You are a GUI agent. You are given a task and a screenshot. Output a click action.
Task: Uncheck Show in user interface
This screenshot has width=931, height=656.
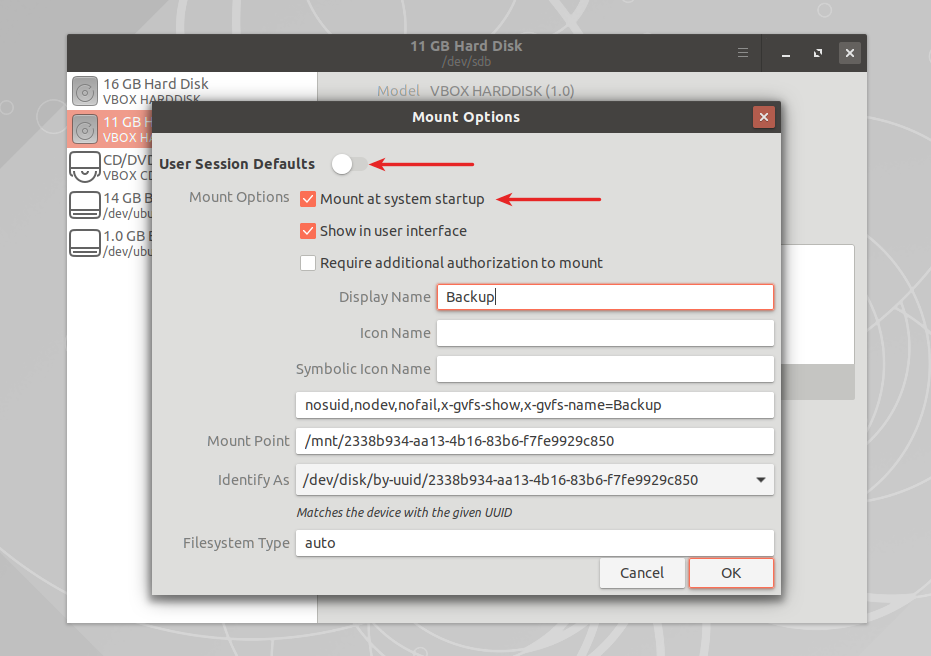(308, 231)
